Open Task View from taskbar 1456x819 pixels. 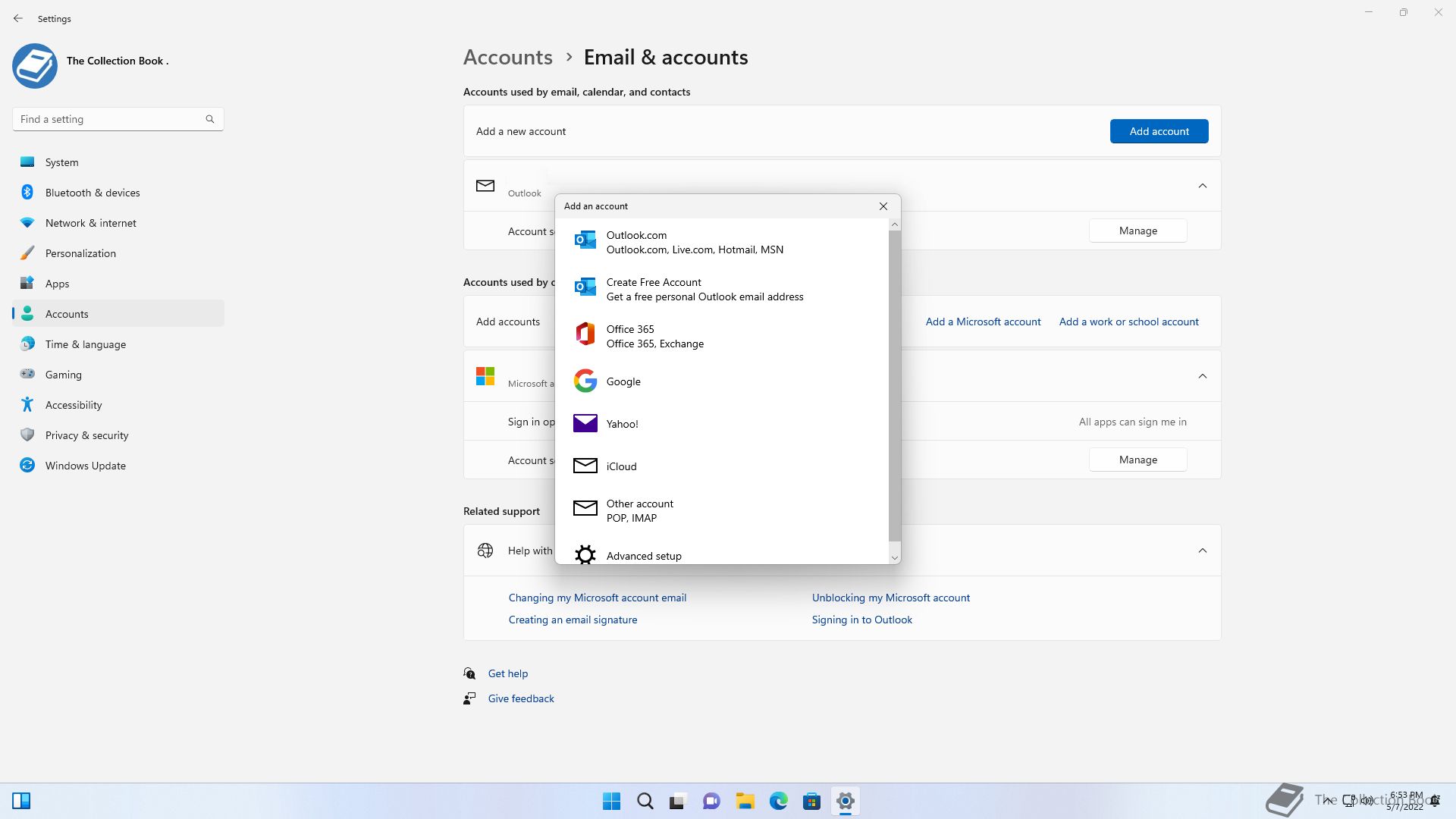[678, 801]
